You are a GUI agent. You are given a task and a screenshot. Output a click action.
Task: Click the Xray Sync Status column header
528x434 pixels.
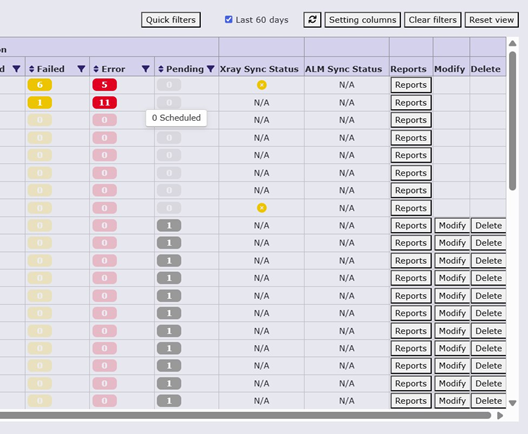pyautogui.click(x=259, y=69)
